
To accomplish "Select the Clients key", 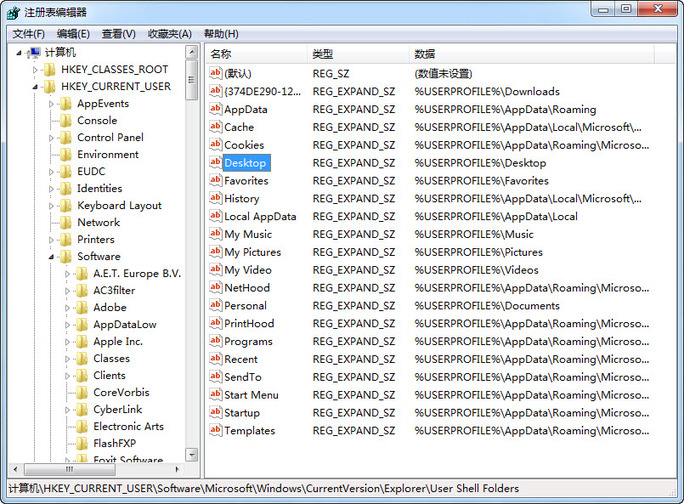I will [109, 376].
